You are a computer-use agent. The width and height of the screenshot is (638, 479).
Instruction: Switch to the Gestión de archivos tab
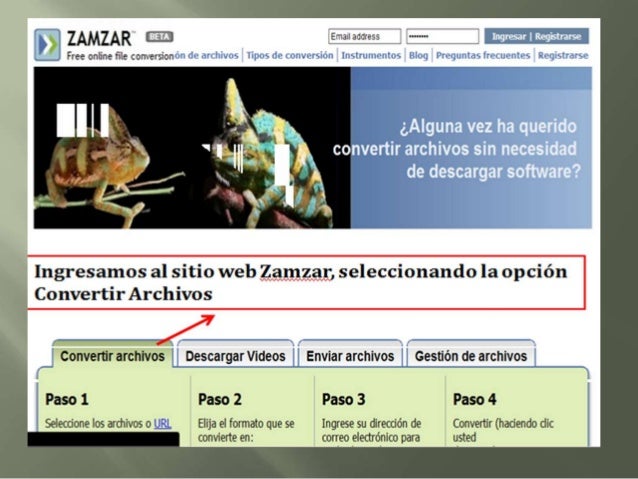471,356
